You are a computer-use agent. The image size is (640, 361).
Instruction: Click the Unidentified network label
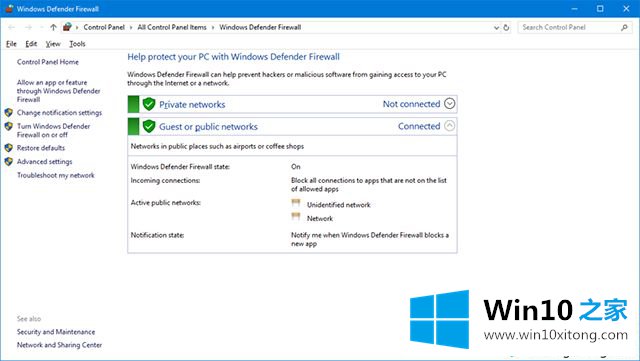pos(339,205)
